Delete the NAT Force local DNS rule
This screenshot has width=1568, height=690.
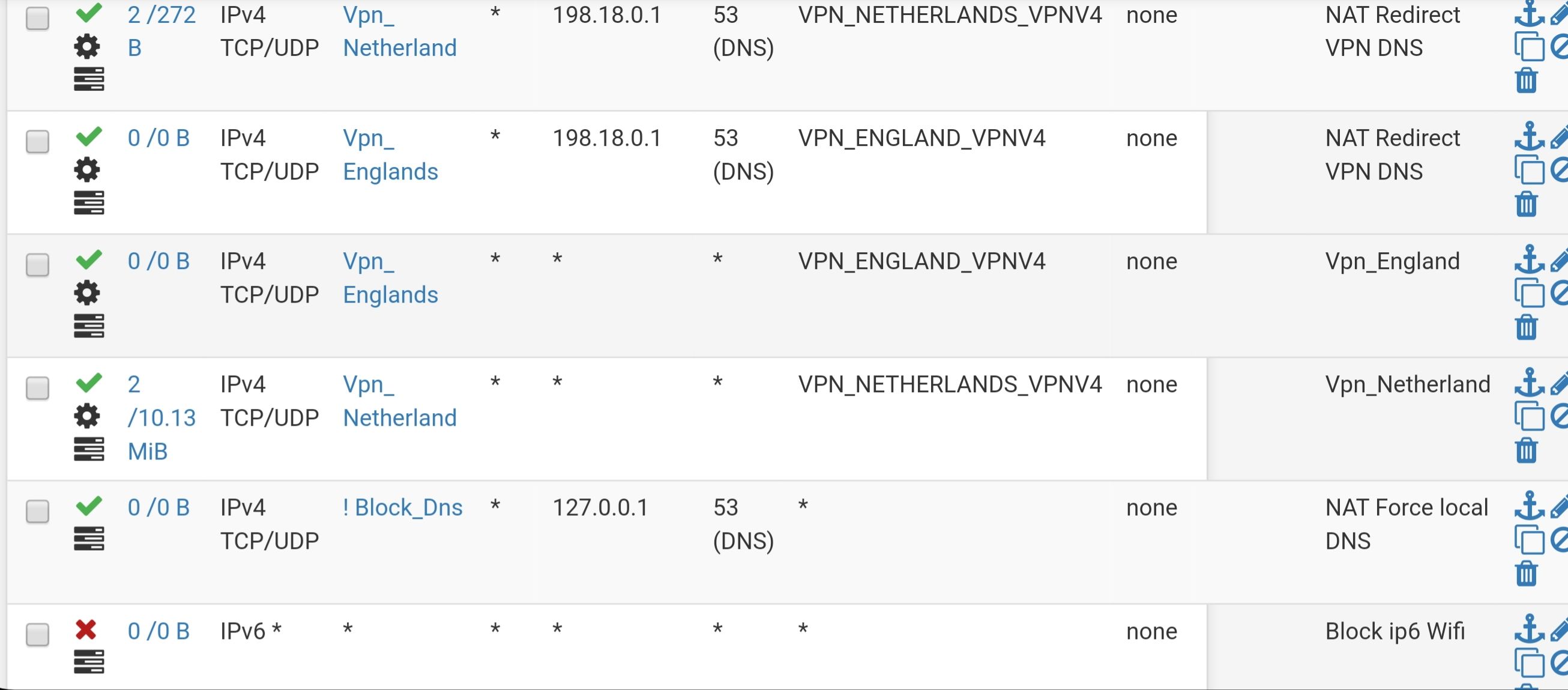[1526, 573]
